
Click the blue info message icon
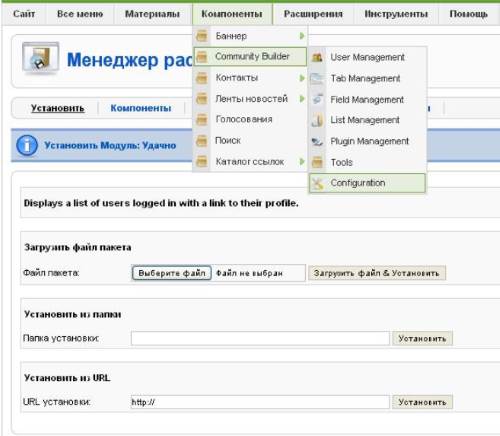coord(27,145)
